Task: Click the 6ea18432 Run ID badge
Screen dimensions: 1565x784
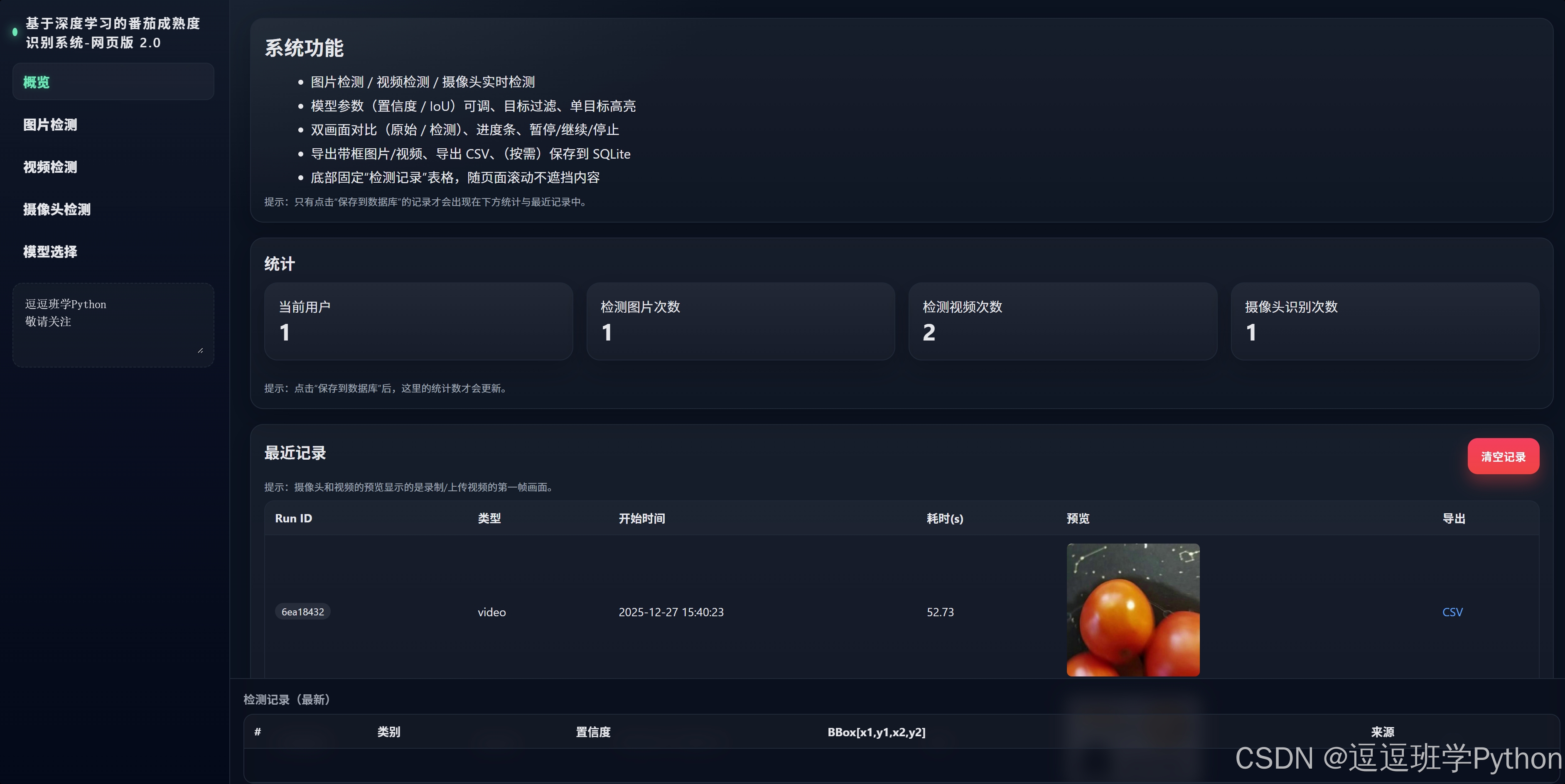Action: pos(302,612)
